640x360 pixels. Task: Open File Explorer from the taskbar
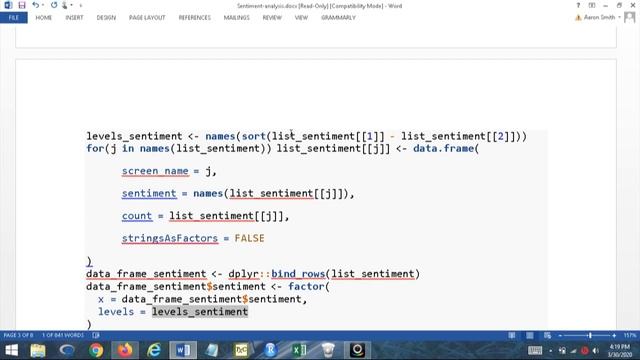(x=38, y=350)
